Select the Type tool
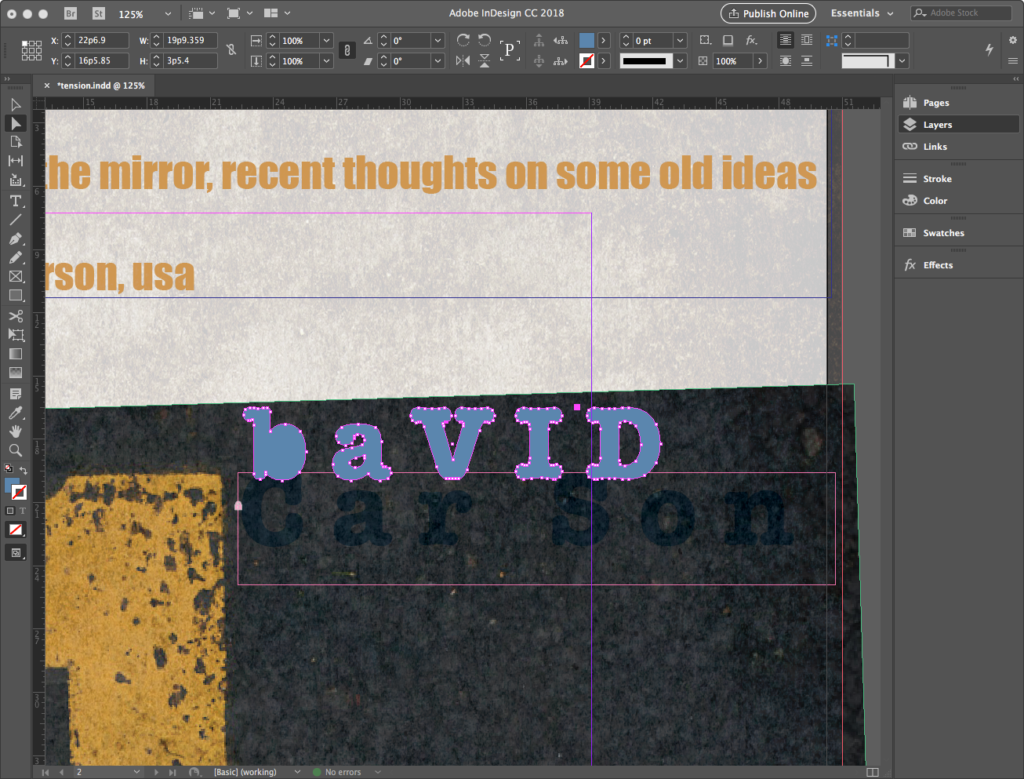This screenshot has height=779, width=1024. click(16, 201)
